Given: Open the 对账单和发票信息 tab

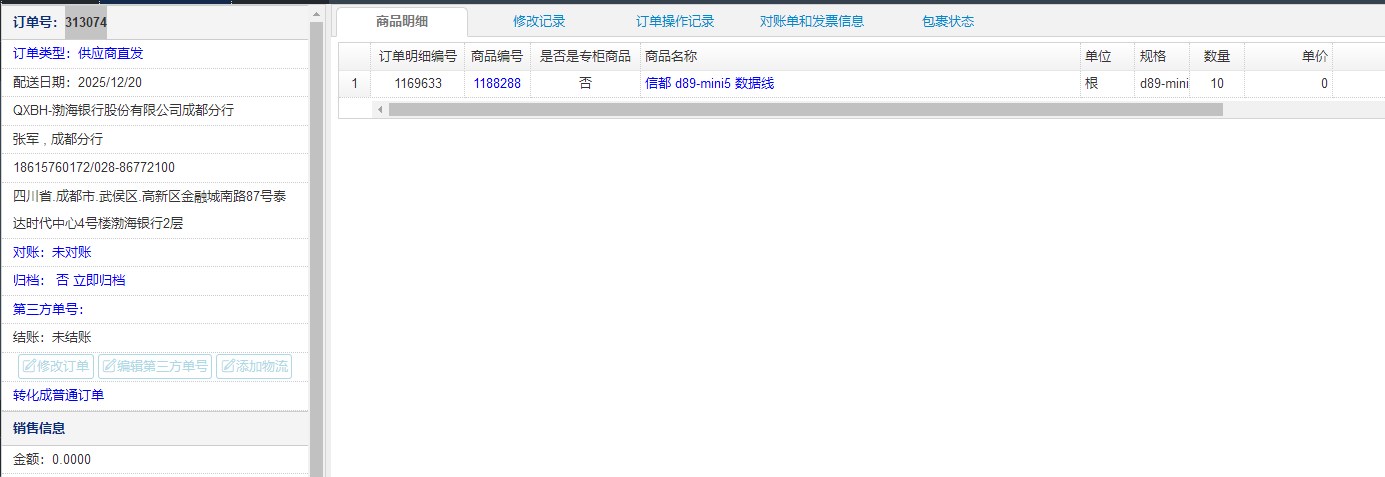Looking at the screenshot, I should [x=811, y=21].
